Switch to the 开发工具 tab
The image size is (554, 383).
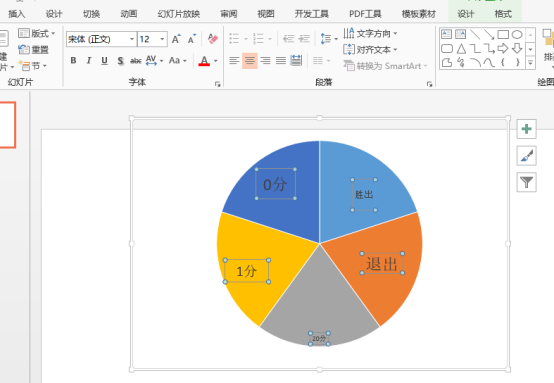[x=312, y=14]
